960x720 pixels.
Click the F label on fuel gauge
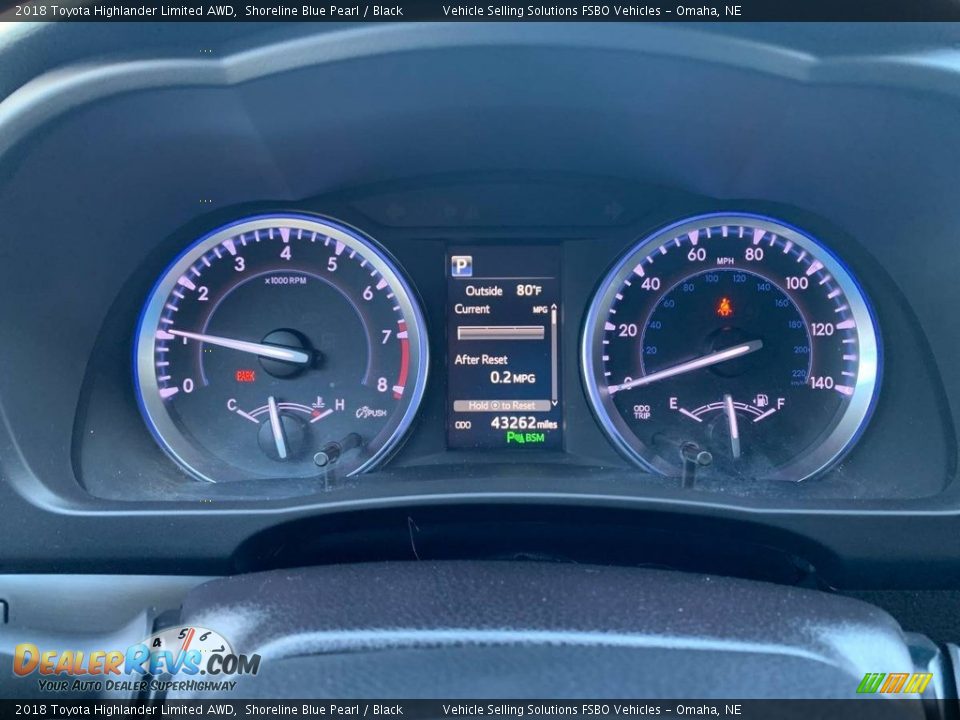pos(781,403)
